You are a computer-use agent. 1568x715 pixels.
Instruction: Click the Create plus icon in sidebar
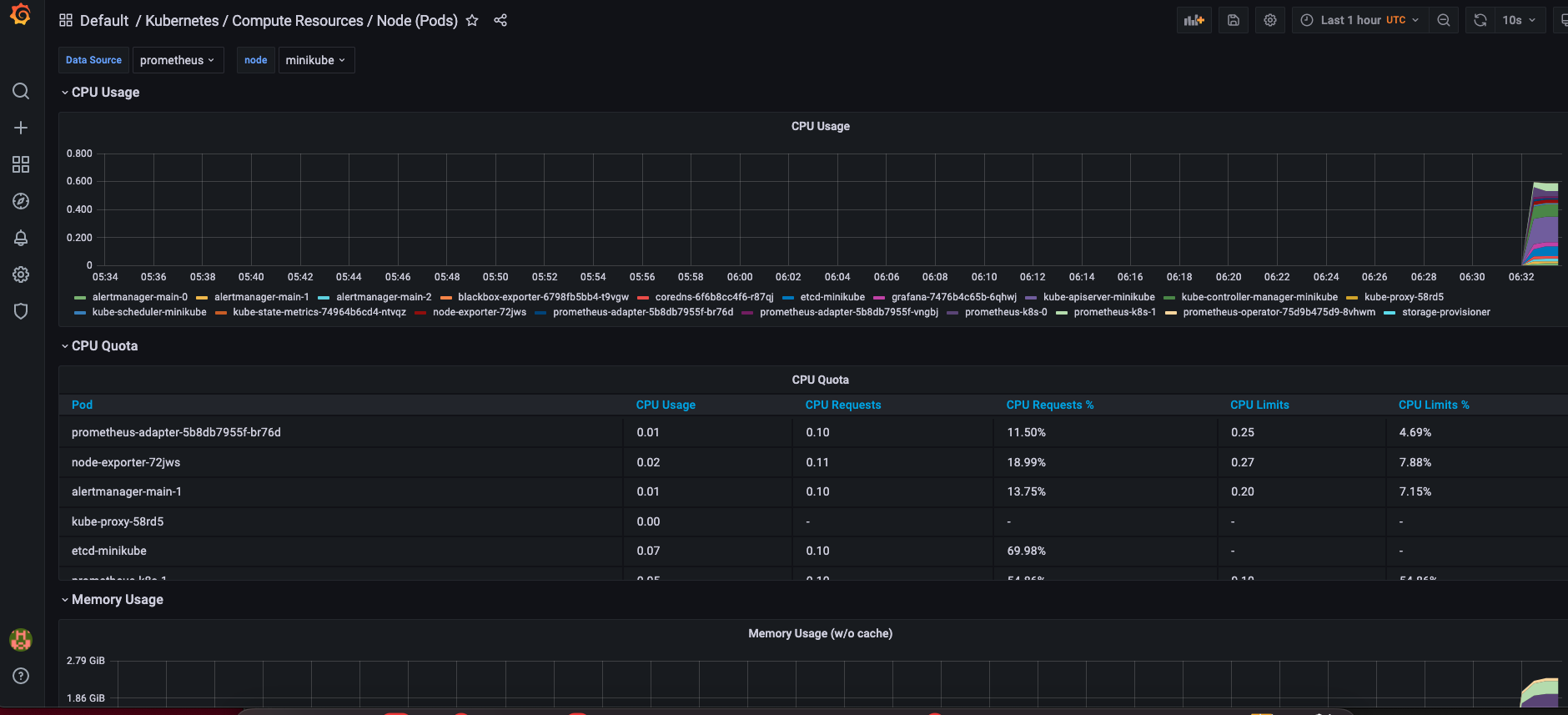click(x=21, y=128)
